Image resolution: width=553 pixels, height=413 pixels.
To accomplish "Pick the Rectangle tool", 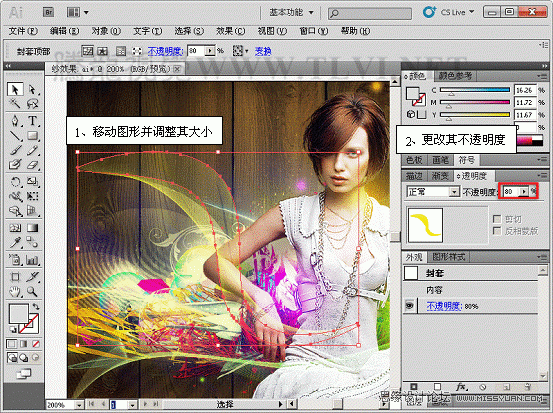I will pyautogui.click(x=32, y=135).
